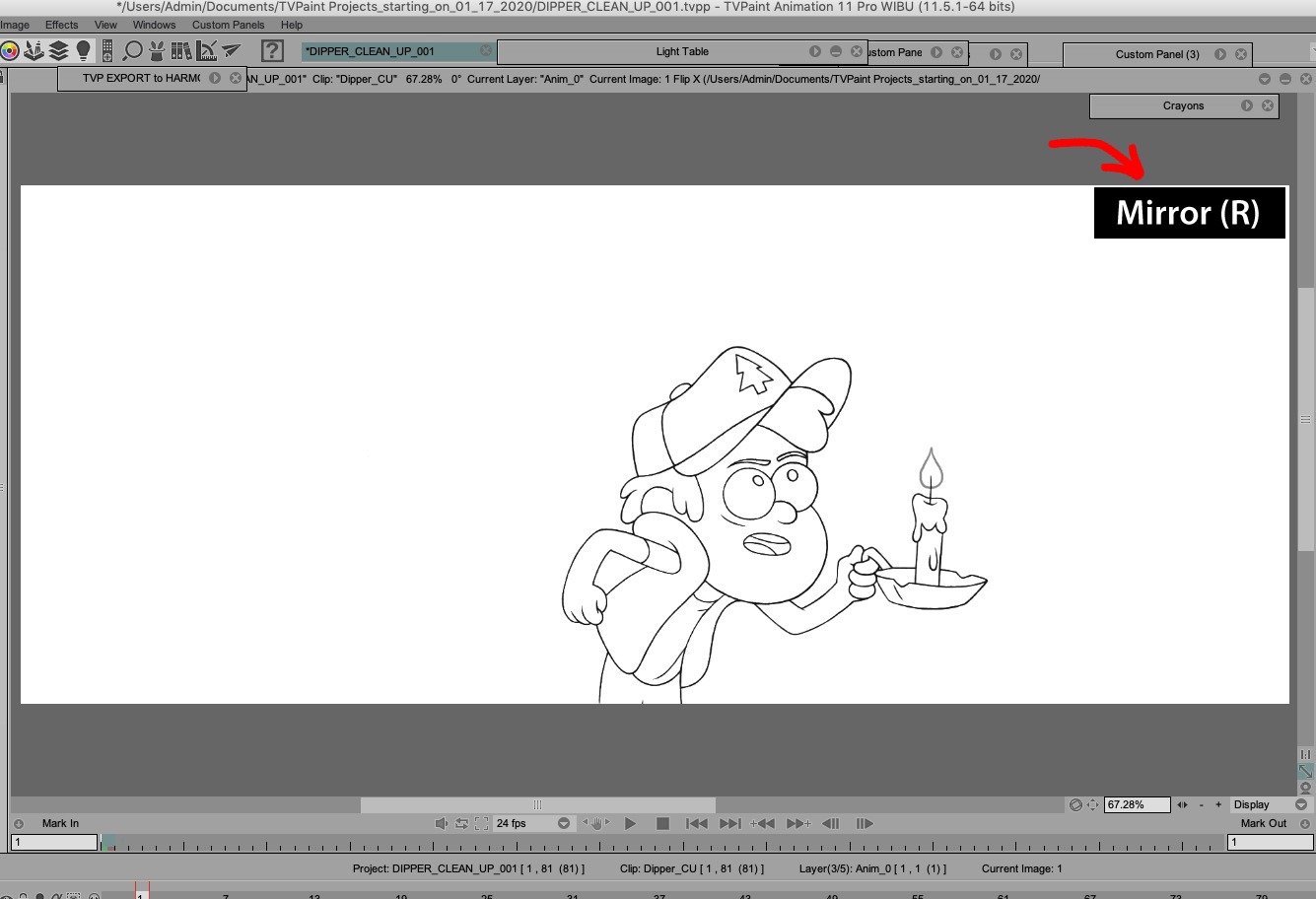Image resolution: width=1316 pixels, height=899 pixels.
Task: Open the project window options dropdown arrow
Action: coord(1265,79)
